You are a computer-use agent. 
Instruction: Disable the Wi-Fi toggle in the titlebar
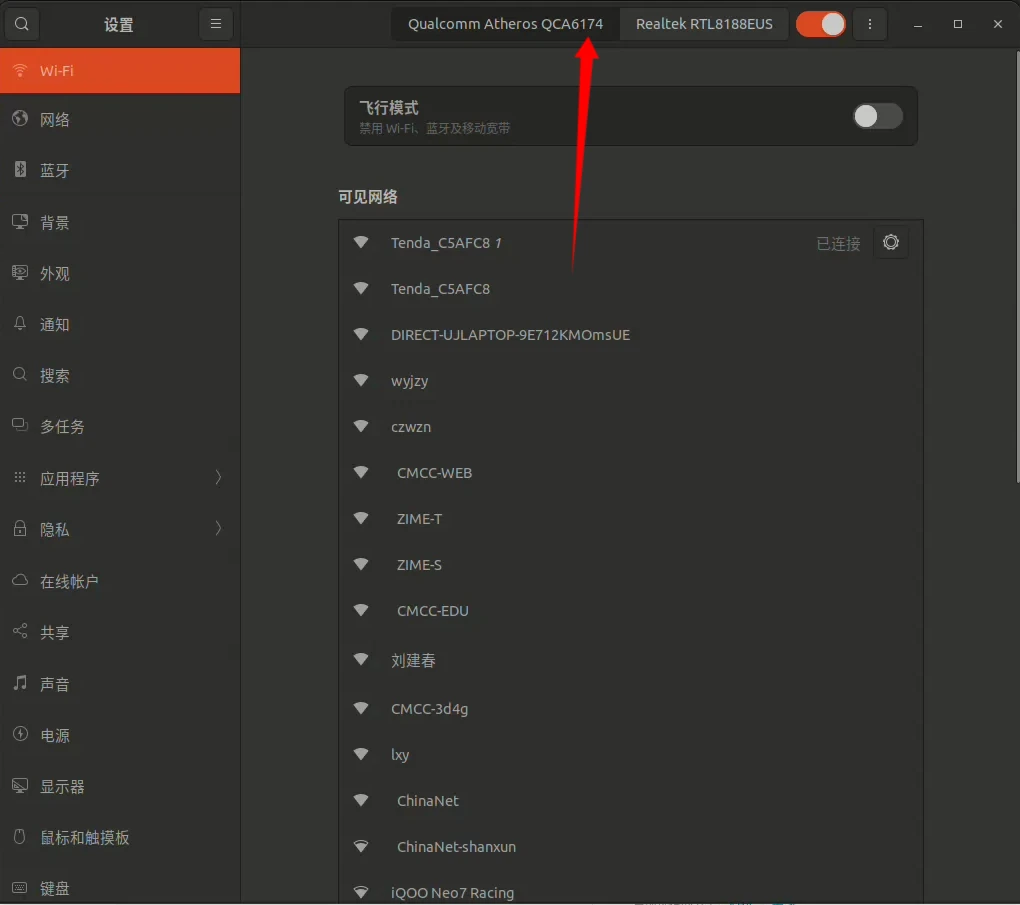click(821, 23)
